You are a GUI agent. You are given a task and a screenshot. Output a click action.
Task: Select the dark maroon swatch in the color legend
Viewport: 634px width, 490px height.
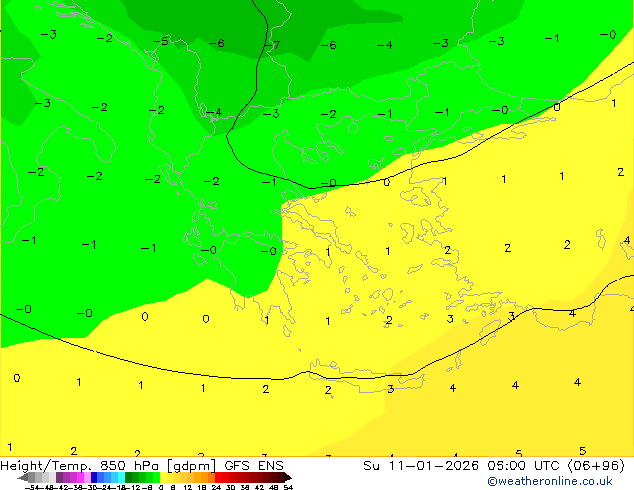click(x=281, y=477)
